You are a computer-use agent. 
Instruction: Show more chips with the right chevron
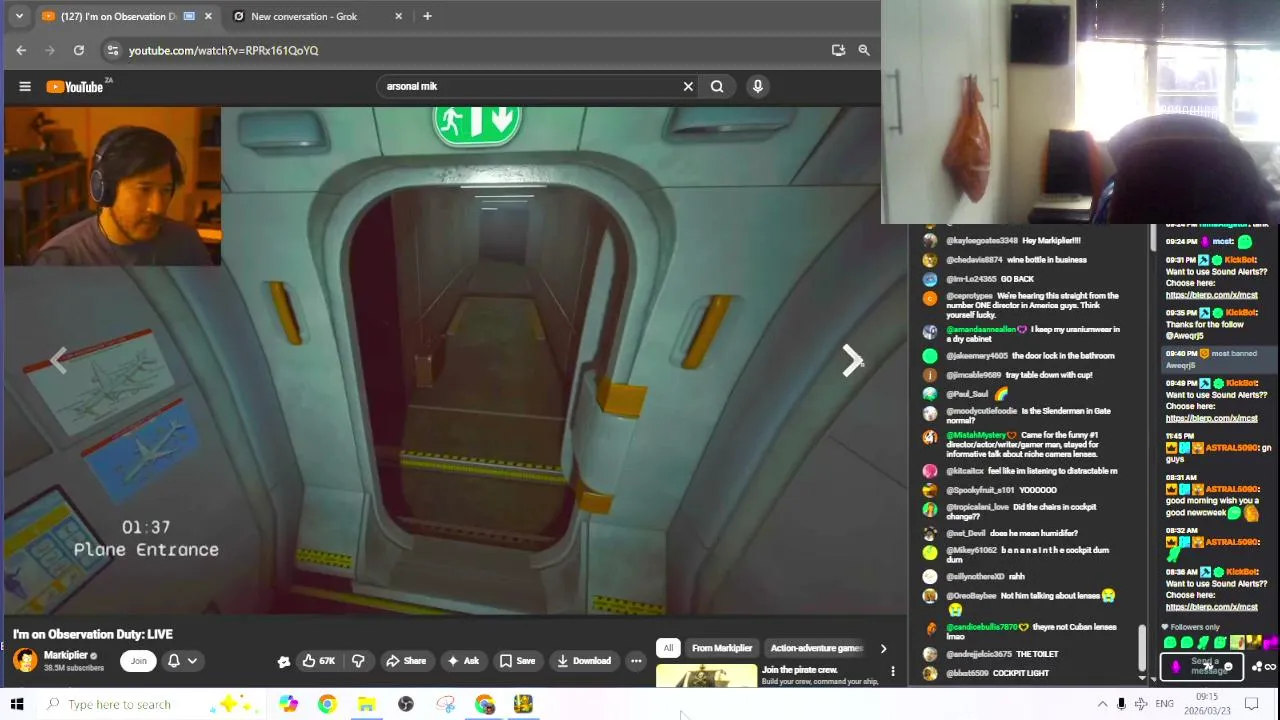pyautogui.click(x=883, y=649)
